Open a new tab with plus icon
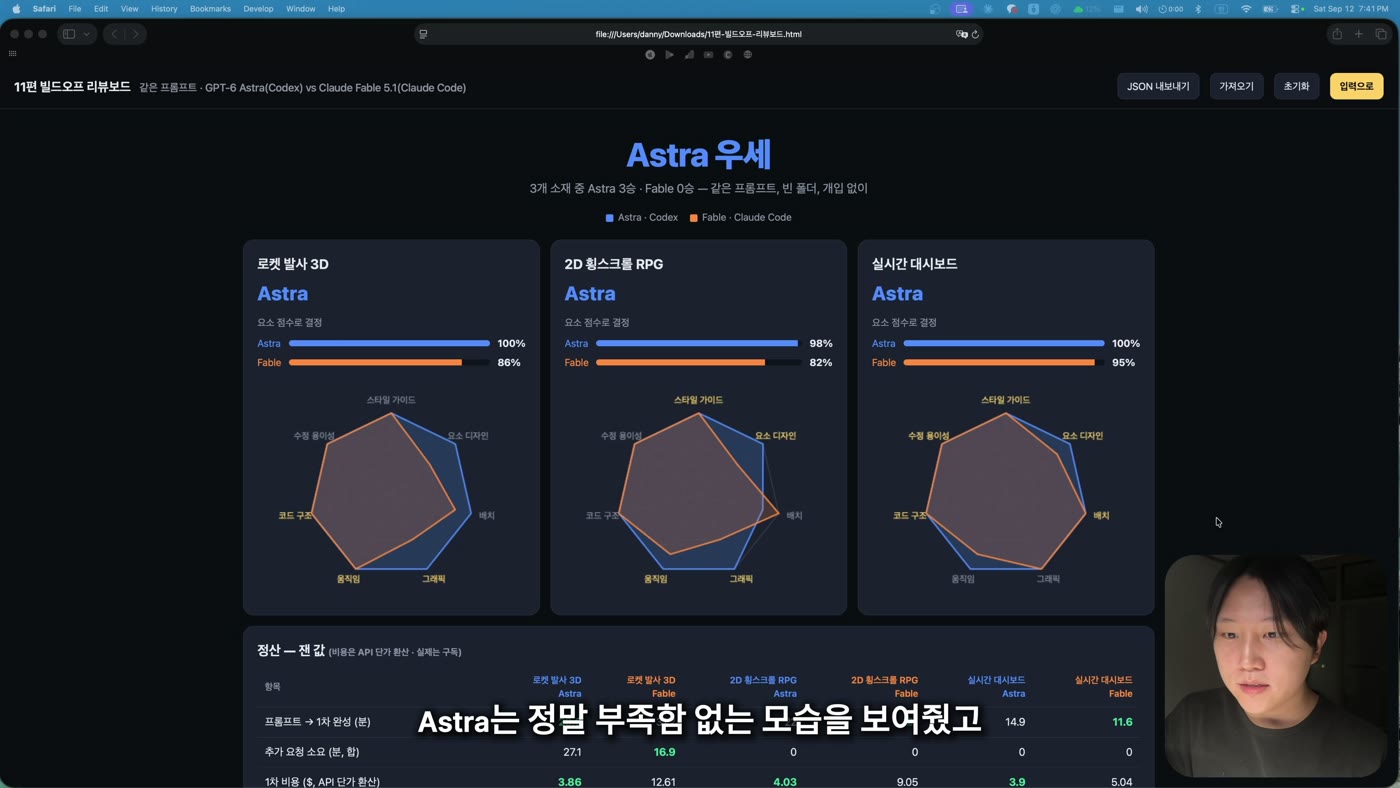The image size is (1400, 788). click(x=1358, y=34)
